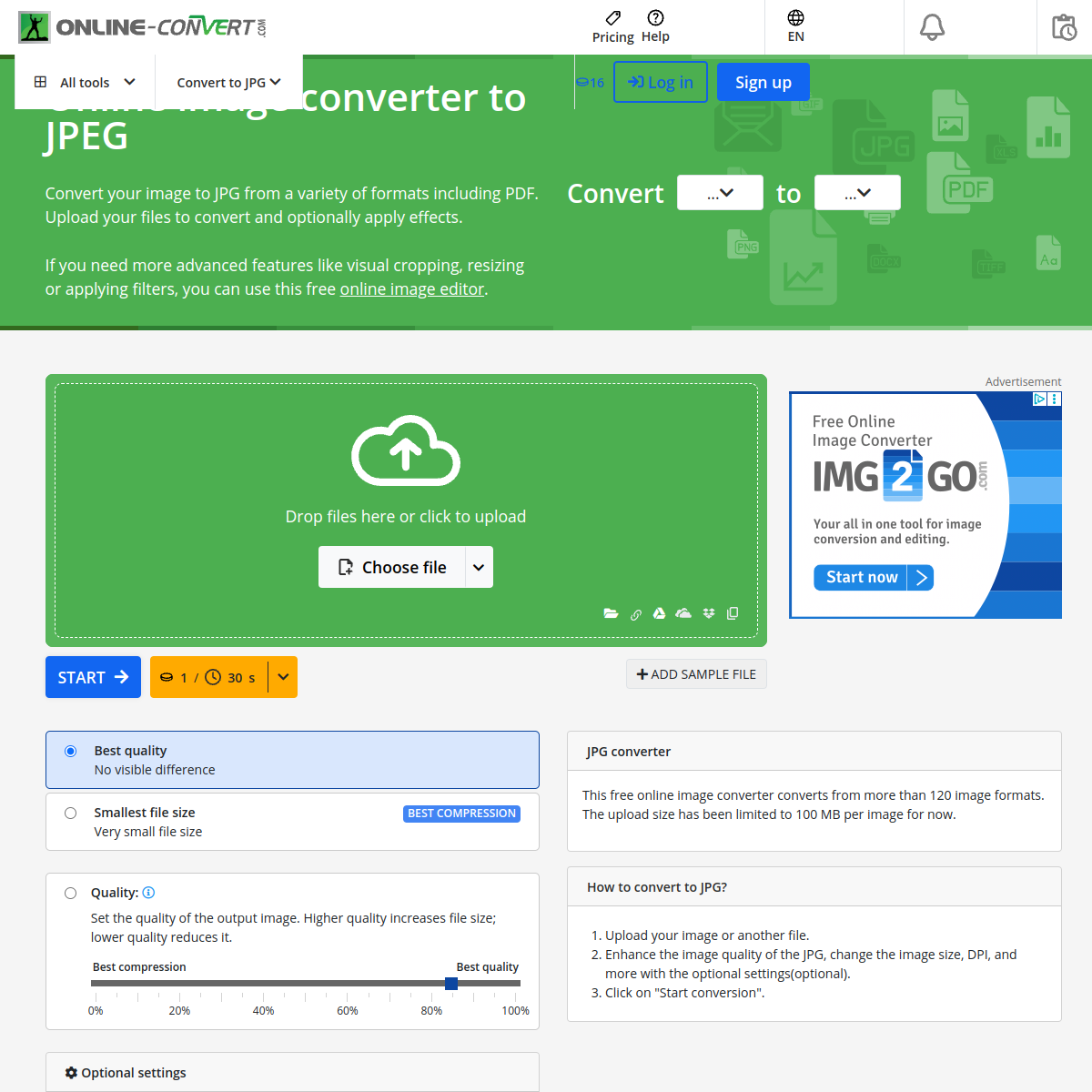Expand the orange credits dropdown arrow
Image resolution: width=1092 pixels, height=1092 pixels.
(x=283, y=677)
